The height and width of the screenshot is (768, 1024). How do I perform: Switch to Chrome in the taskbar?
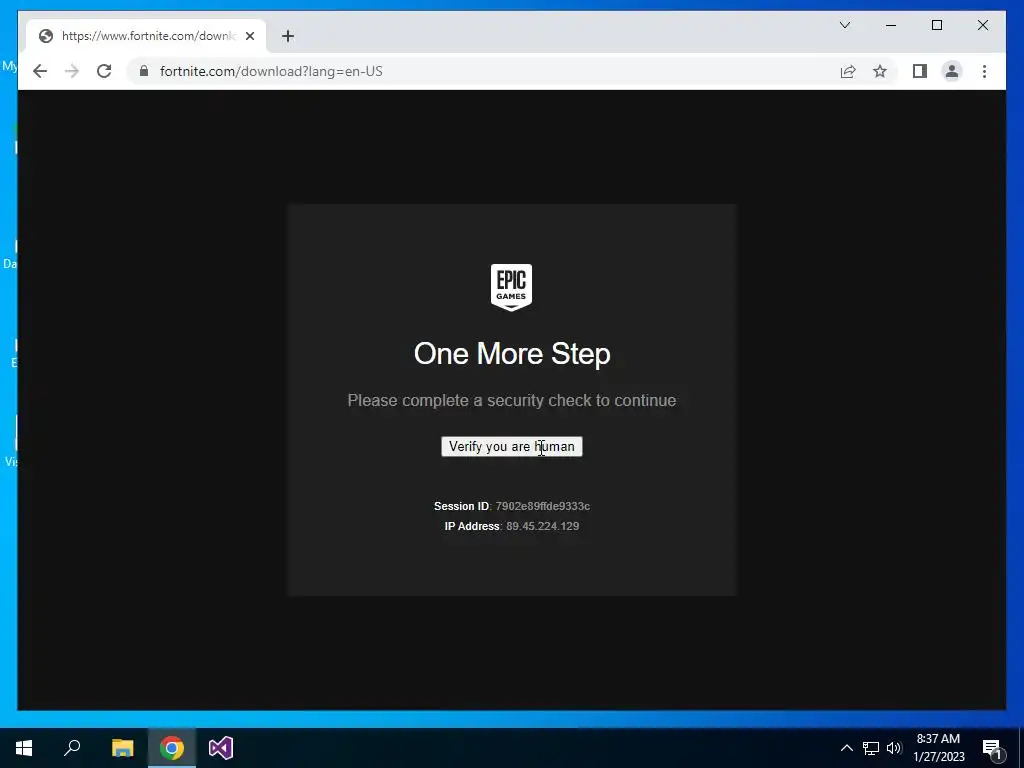tap(172, 748)
